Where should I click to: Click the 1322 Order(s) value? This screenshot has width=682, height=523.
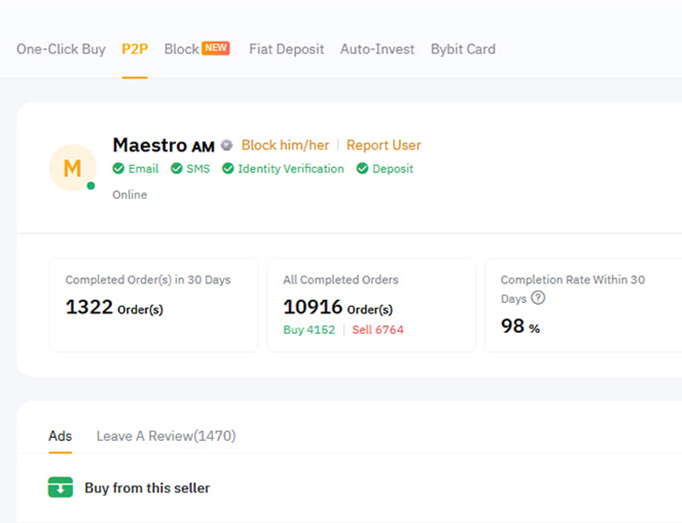click(x=114, y=307)
